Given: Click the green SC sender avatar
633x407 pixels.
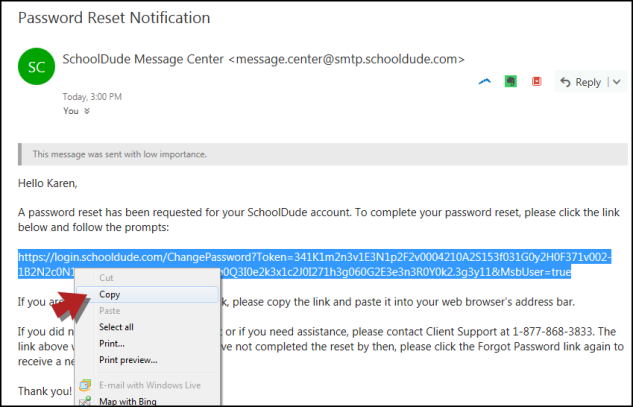Looking at the screenshot, I should pyautogui.click(x=36, y=67).
